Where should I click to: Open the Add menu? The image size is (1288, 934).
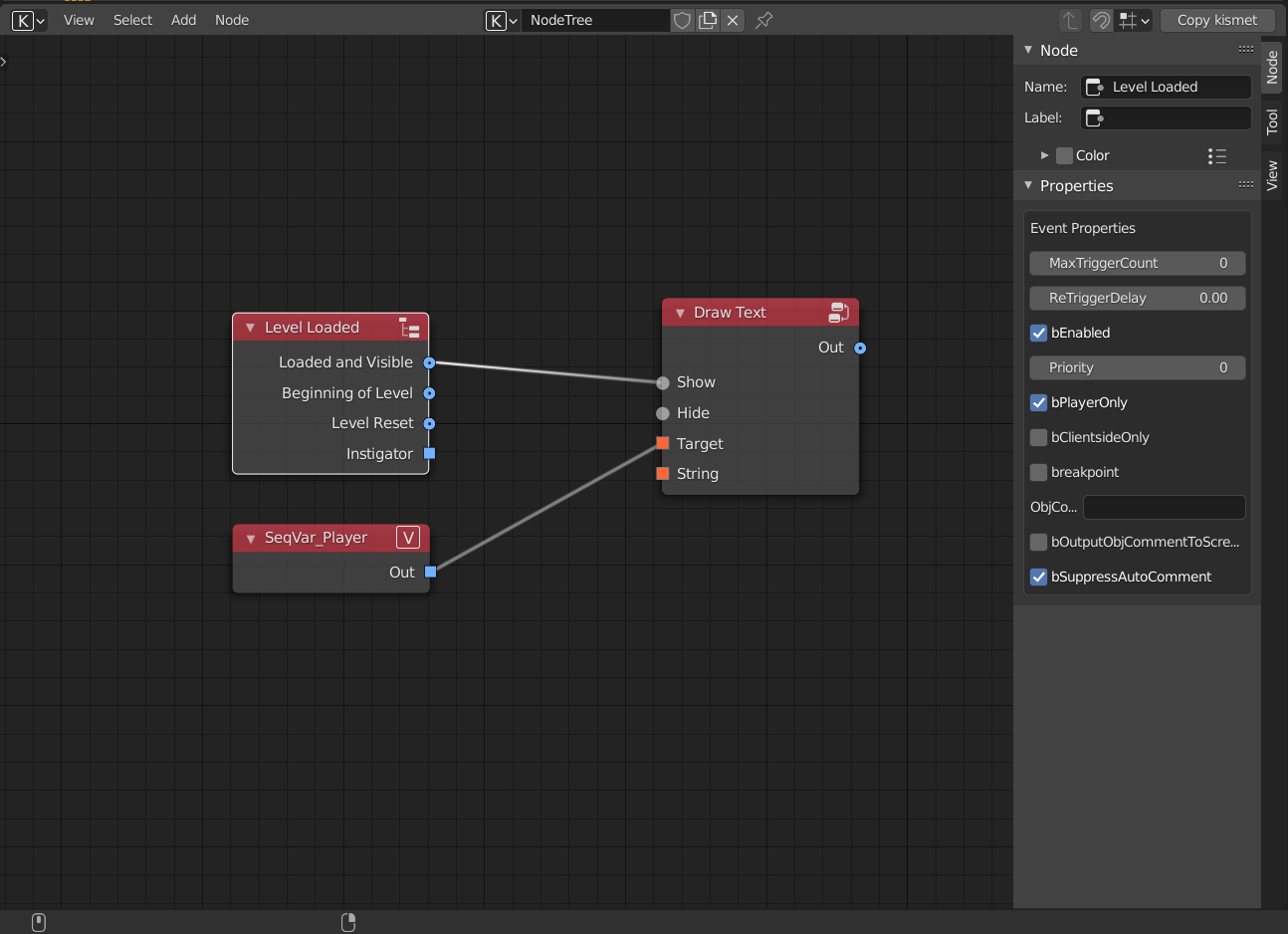183,20
